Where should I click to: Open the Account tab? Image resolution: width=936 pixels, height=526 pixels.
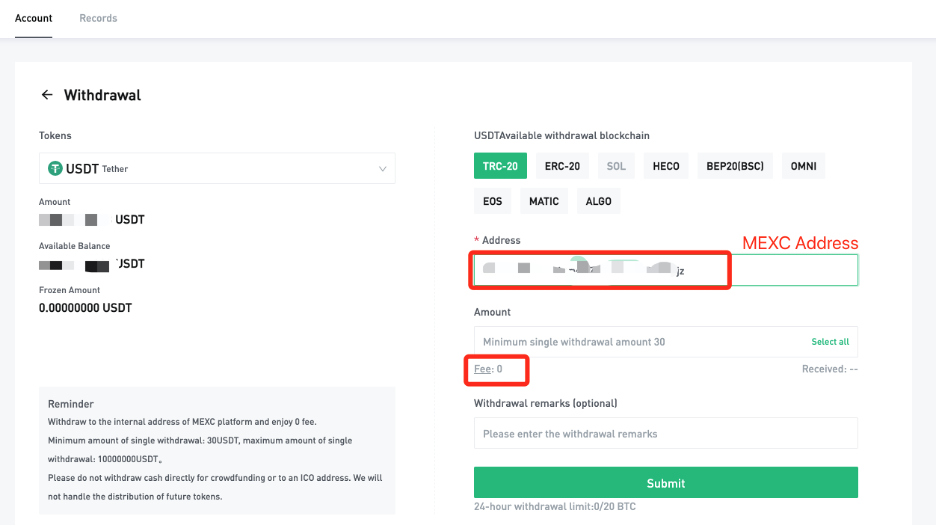point(34,18)
